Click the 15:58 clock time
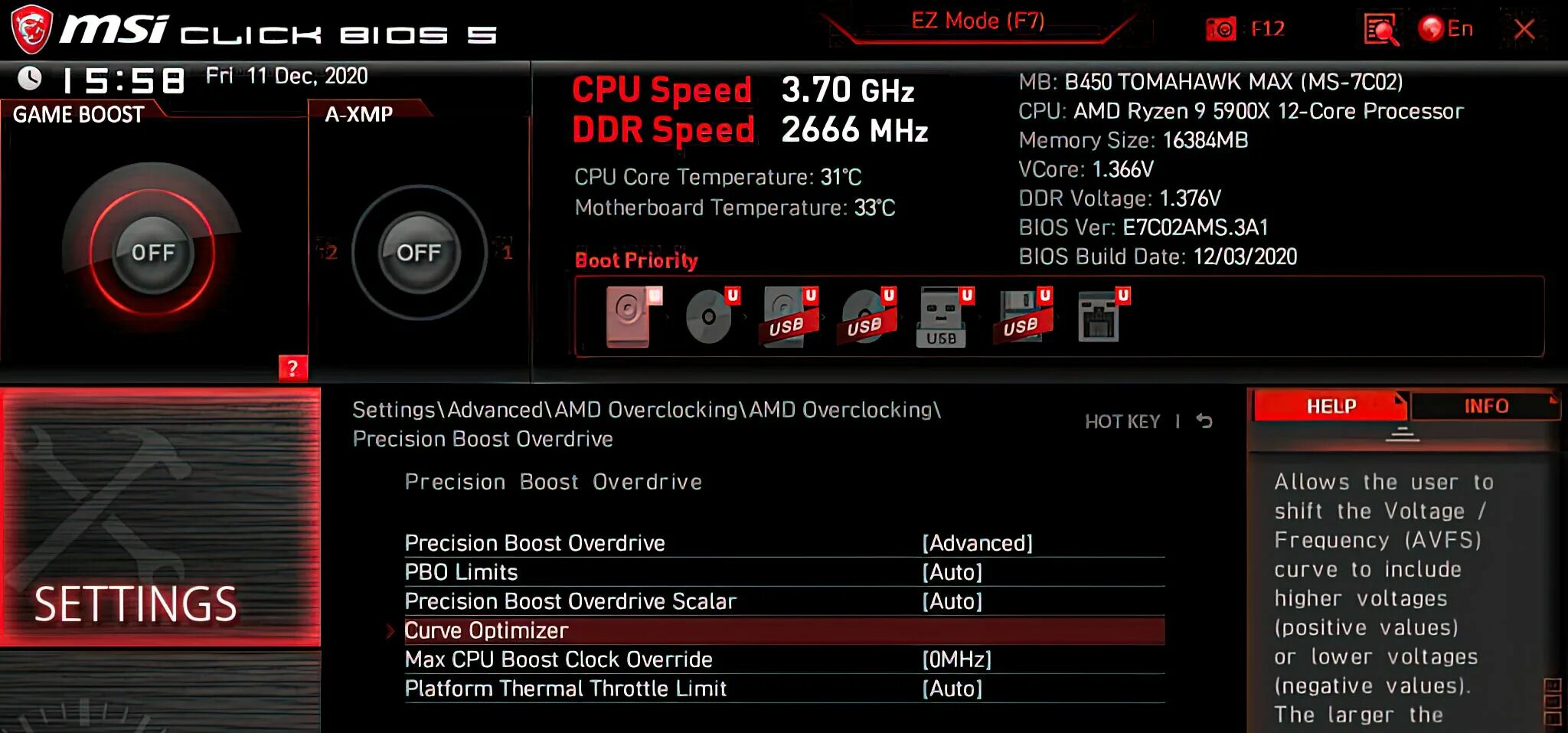 click(x=124, y=80)
